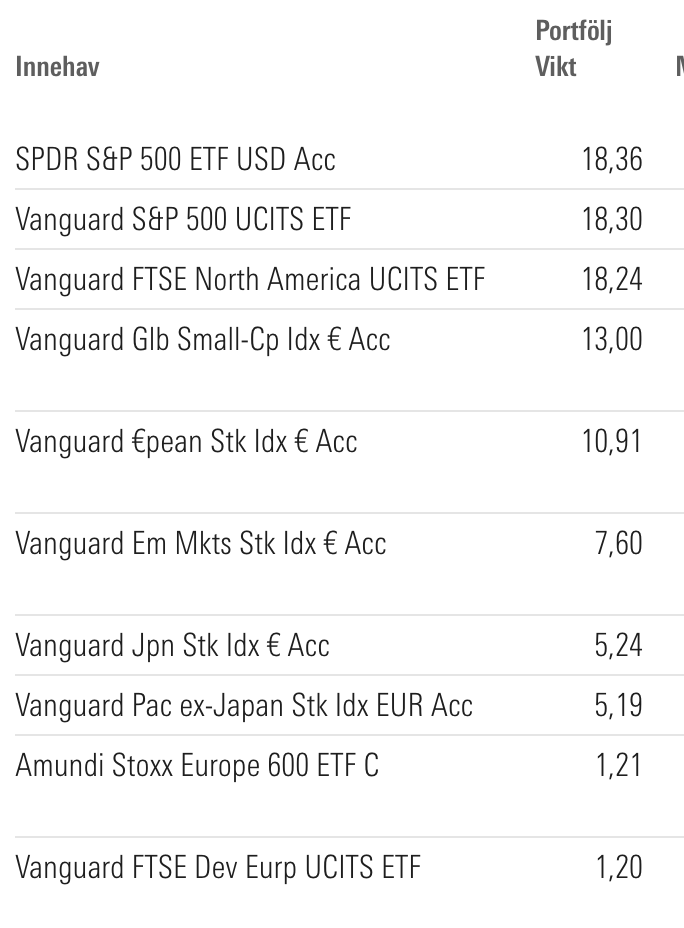This screenshot has height=928, width=684.
Task: Select Vanguard €pean Stk Idx € Acc
Action: [x=186, y=441]
